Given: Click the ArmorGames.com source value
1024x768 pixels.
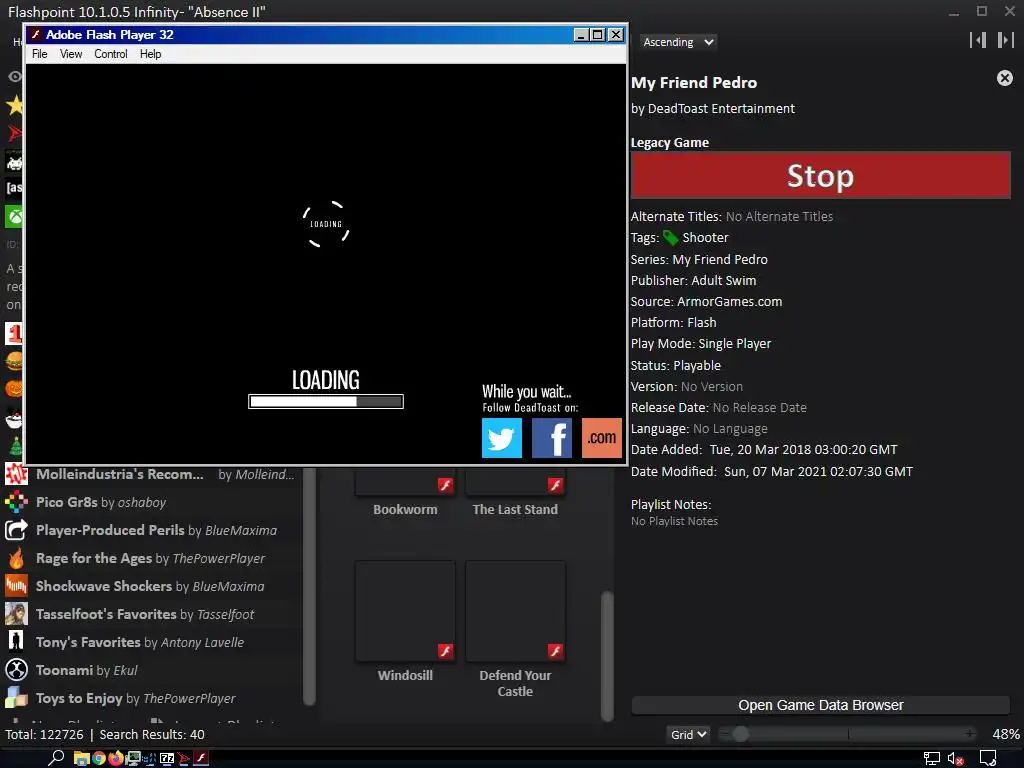Looking at the screenshot, I should (729, 302).
